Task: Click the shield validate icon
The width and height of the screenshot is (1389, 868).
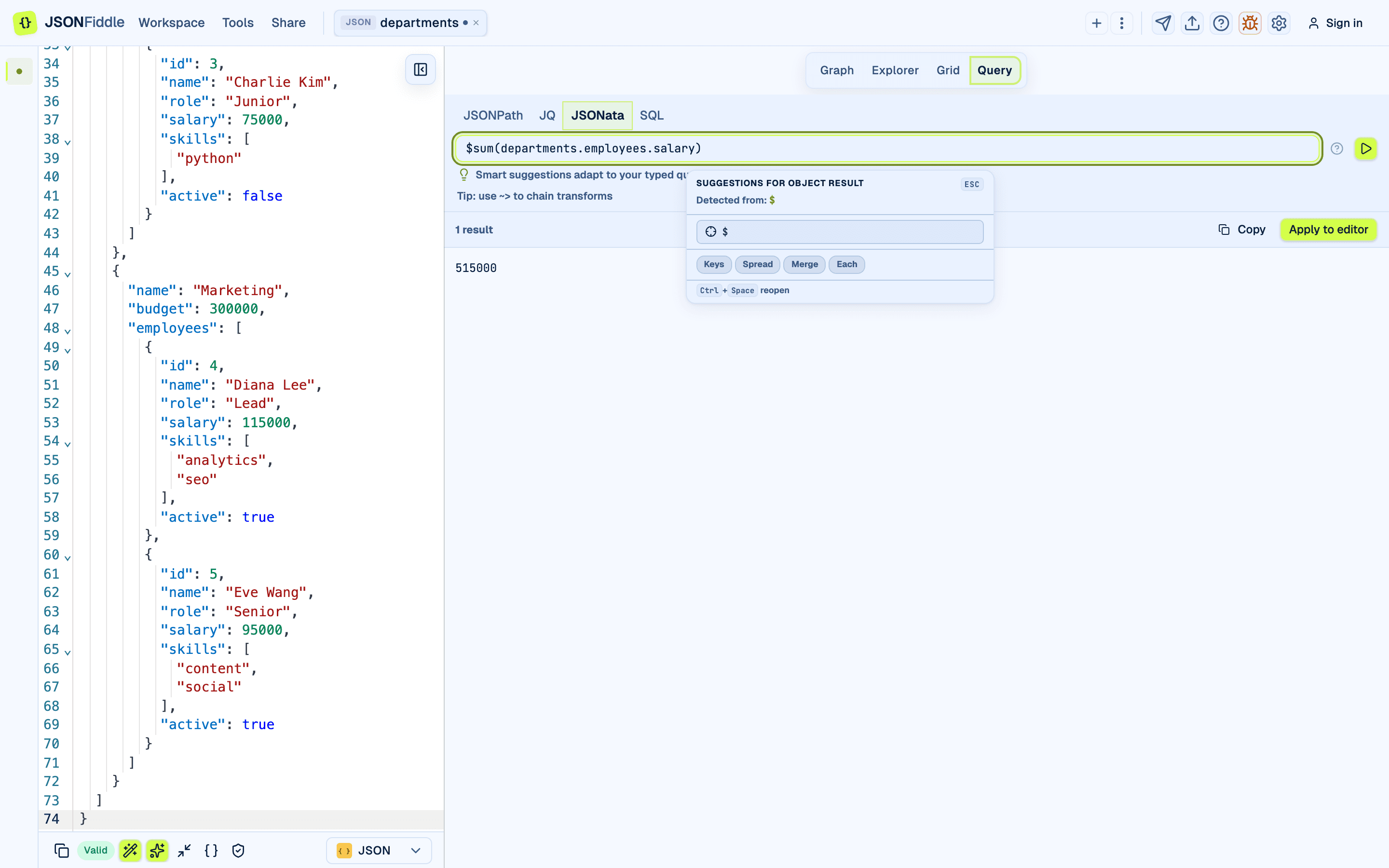Action: [238, 850]
